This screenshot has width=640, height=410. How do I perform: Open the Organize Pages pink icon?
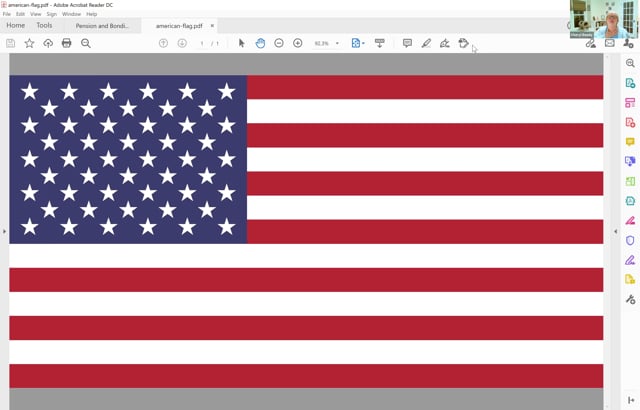pyautogui.click(x=630, y=103)
